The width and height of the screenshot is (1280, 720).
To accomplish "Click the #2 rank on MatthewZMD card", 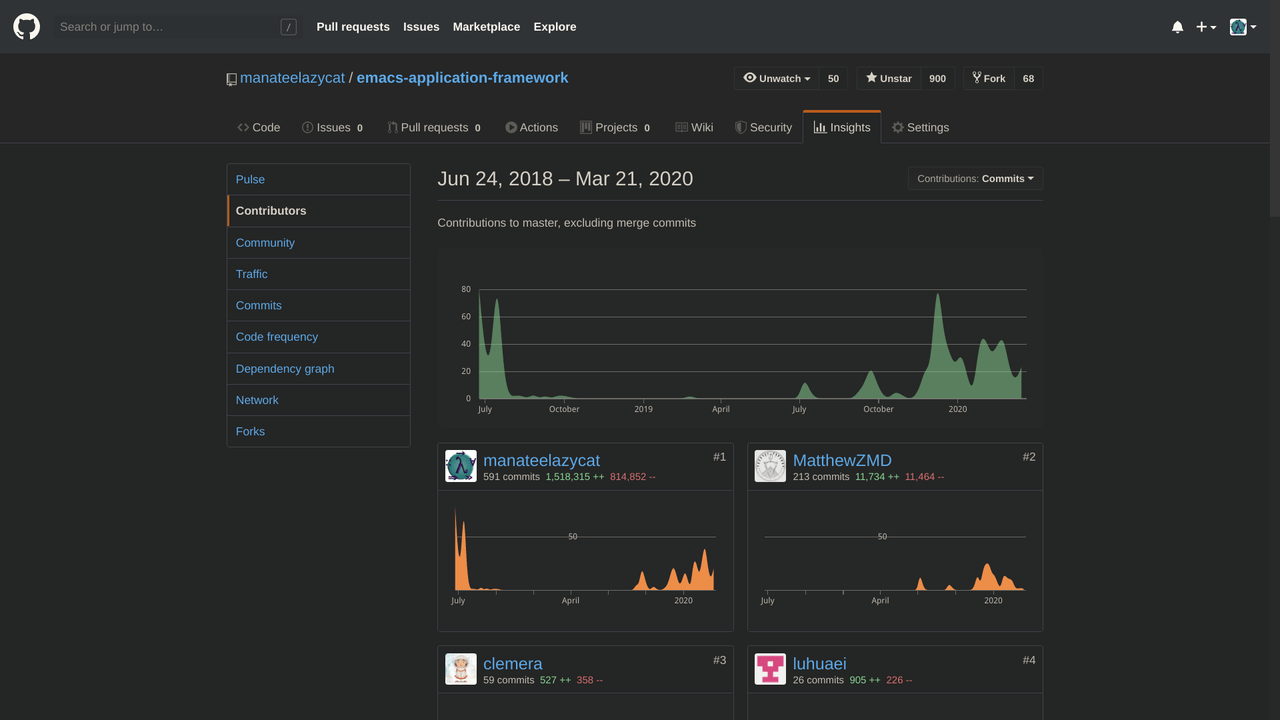I will click(x=1029, y=457).
